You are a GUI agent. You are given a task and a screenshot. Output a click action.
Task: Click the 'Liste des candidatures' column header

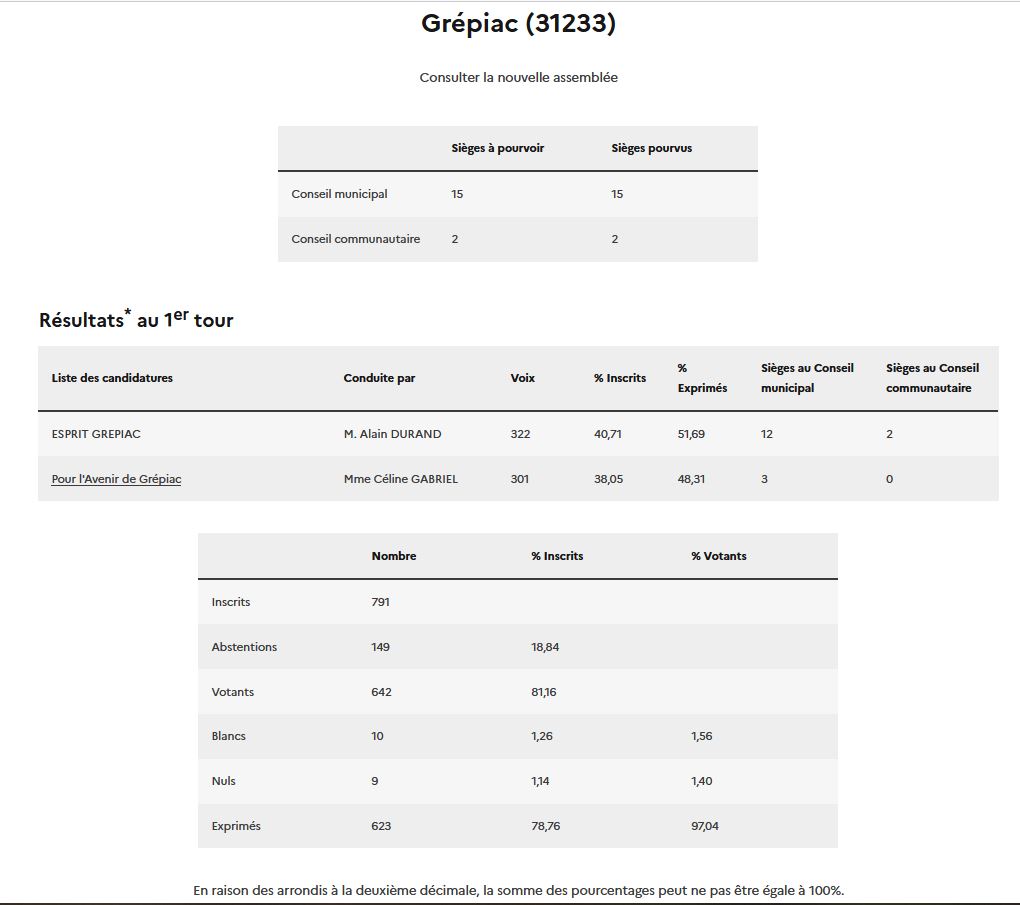pos(112,378)
